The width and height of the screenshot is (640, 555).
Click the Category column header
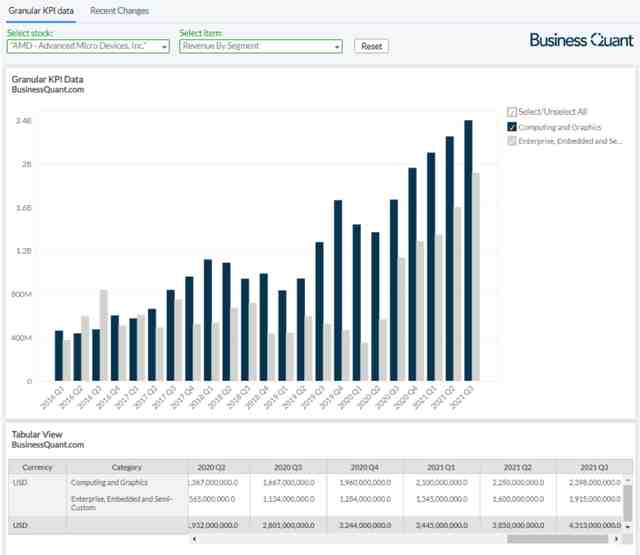(x=127, y=467)
